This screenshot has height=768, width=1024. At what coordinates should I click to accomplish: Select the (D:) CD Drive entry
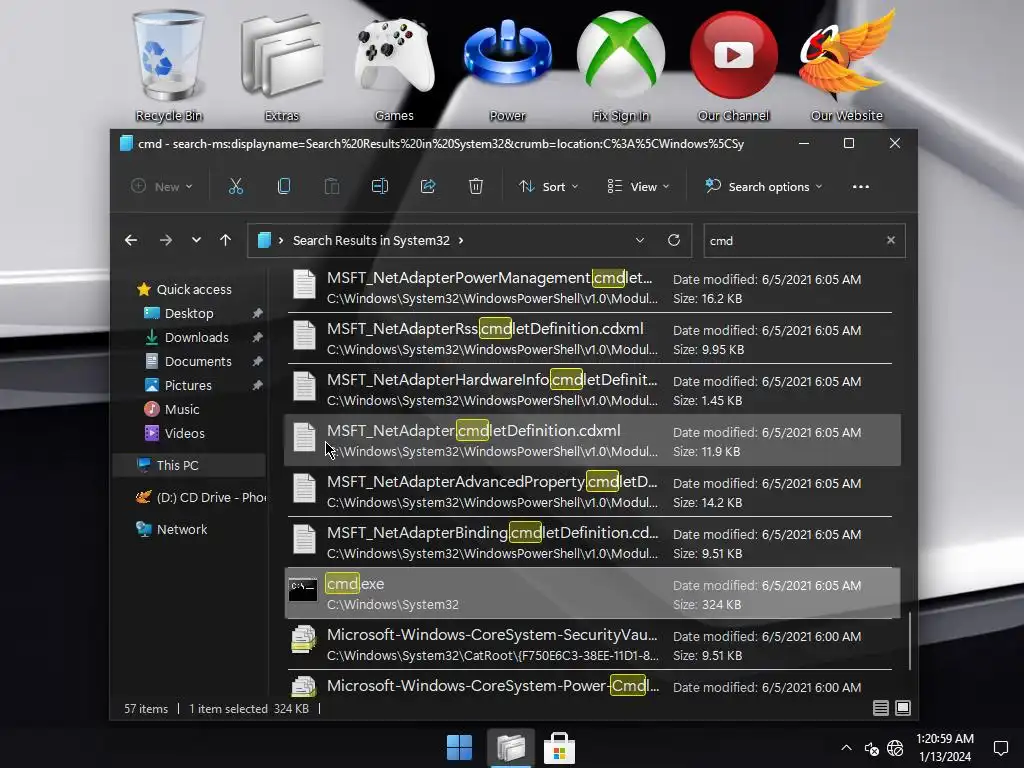pyautogui.click(x=200, y=498)
